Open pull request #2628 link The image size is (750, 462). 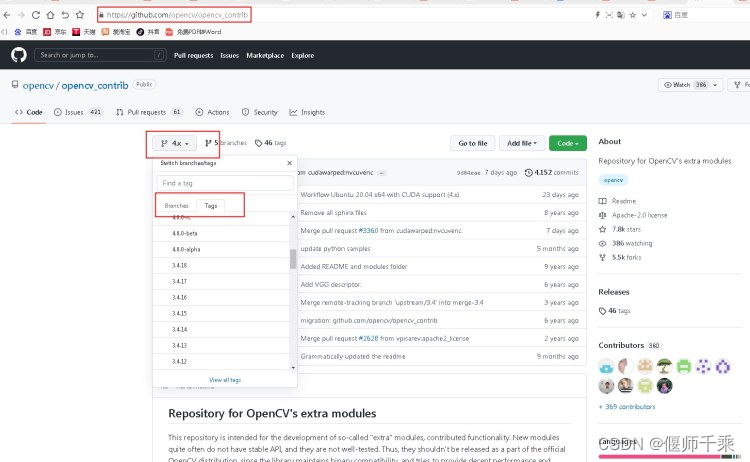pyautogui.click(x=368, y=339)
